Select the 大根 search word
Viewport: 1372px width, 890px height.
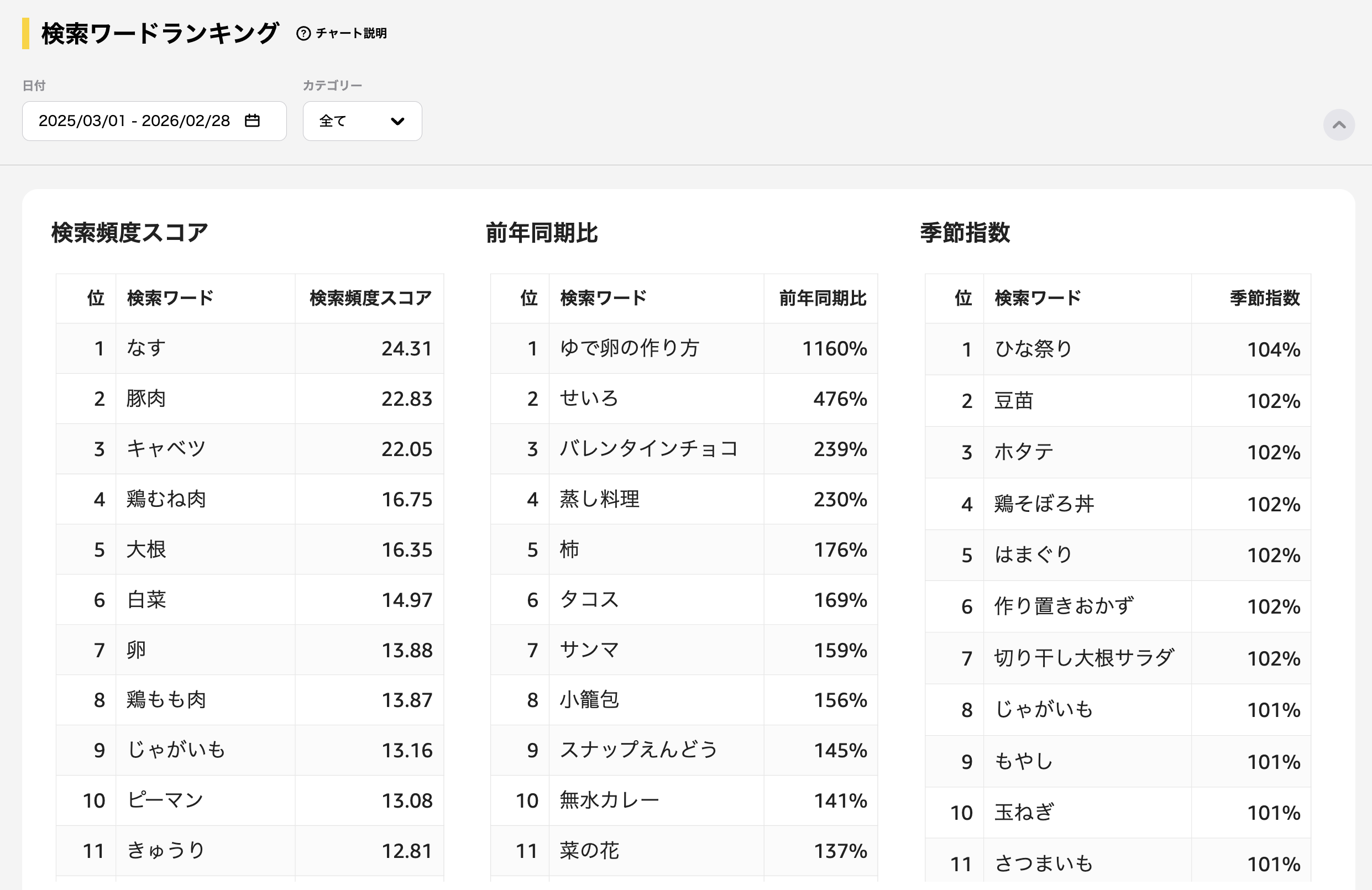(x=146, y=549)
